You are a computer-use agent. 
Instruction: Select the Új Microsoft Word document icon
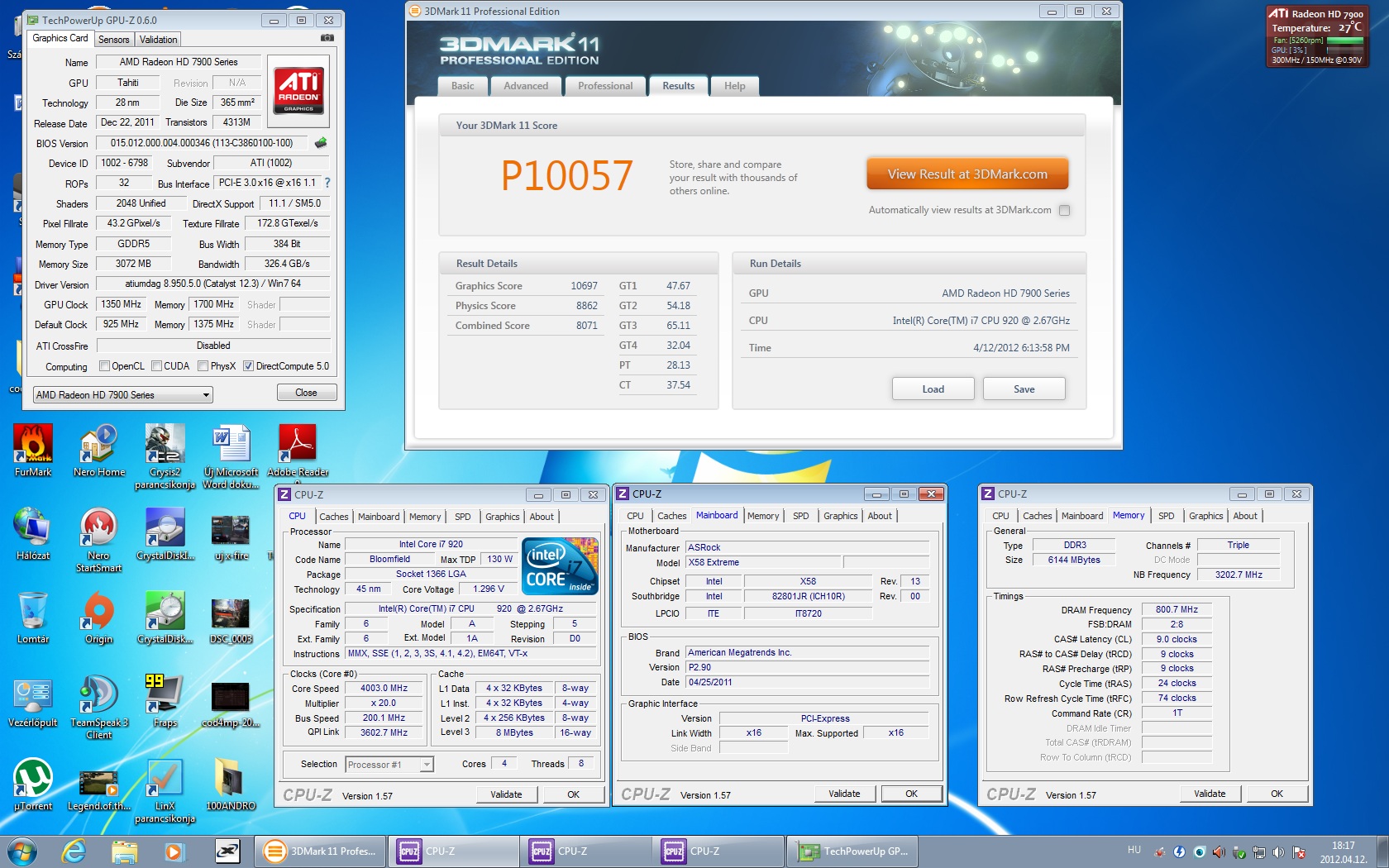(x=231, y=456)
